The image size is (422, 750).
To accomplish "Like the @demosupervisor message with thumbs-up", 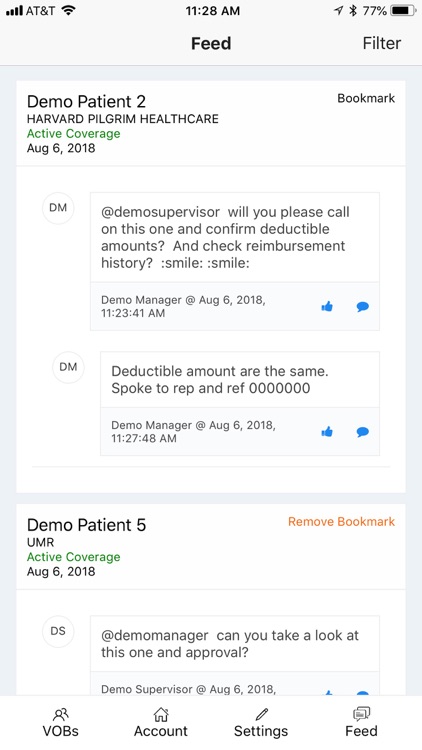I will click(327, 307).
